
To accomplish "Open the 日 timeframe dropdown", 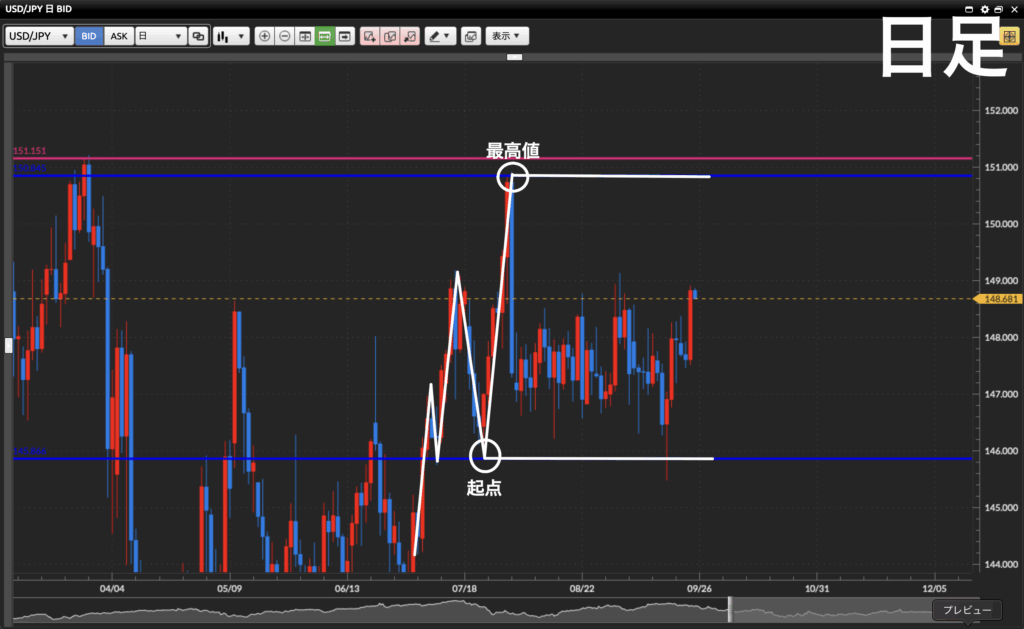I will click(161, 36).
